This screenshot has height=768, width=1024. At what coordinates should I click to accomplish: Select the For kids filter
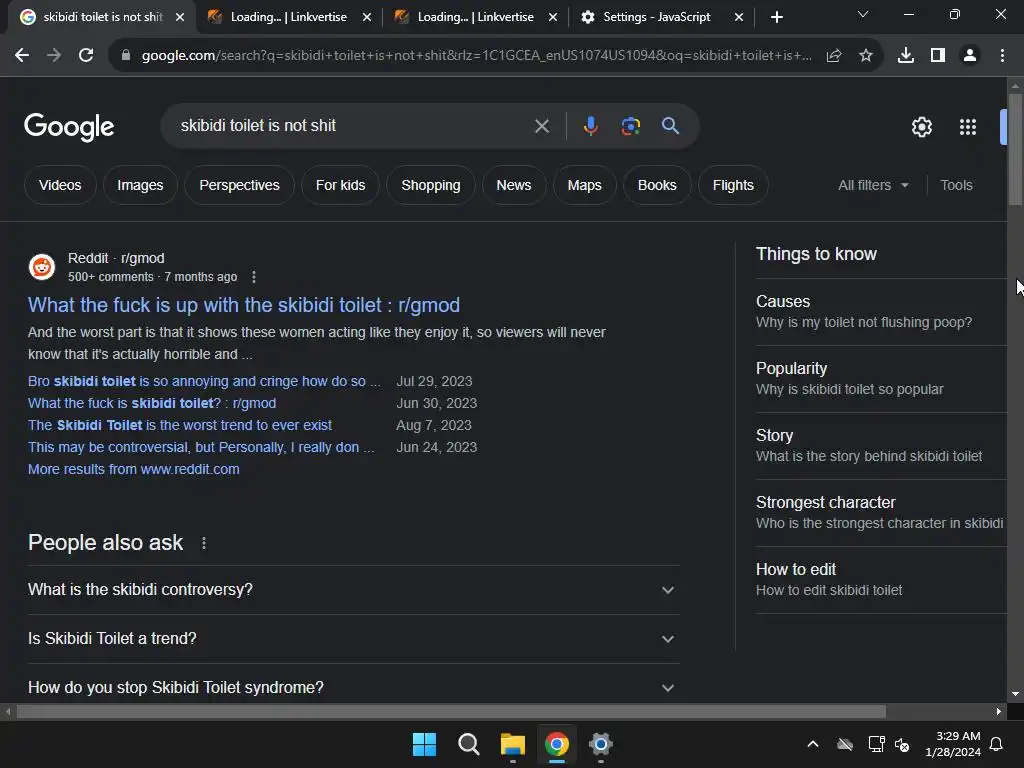tap(340, 185)
